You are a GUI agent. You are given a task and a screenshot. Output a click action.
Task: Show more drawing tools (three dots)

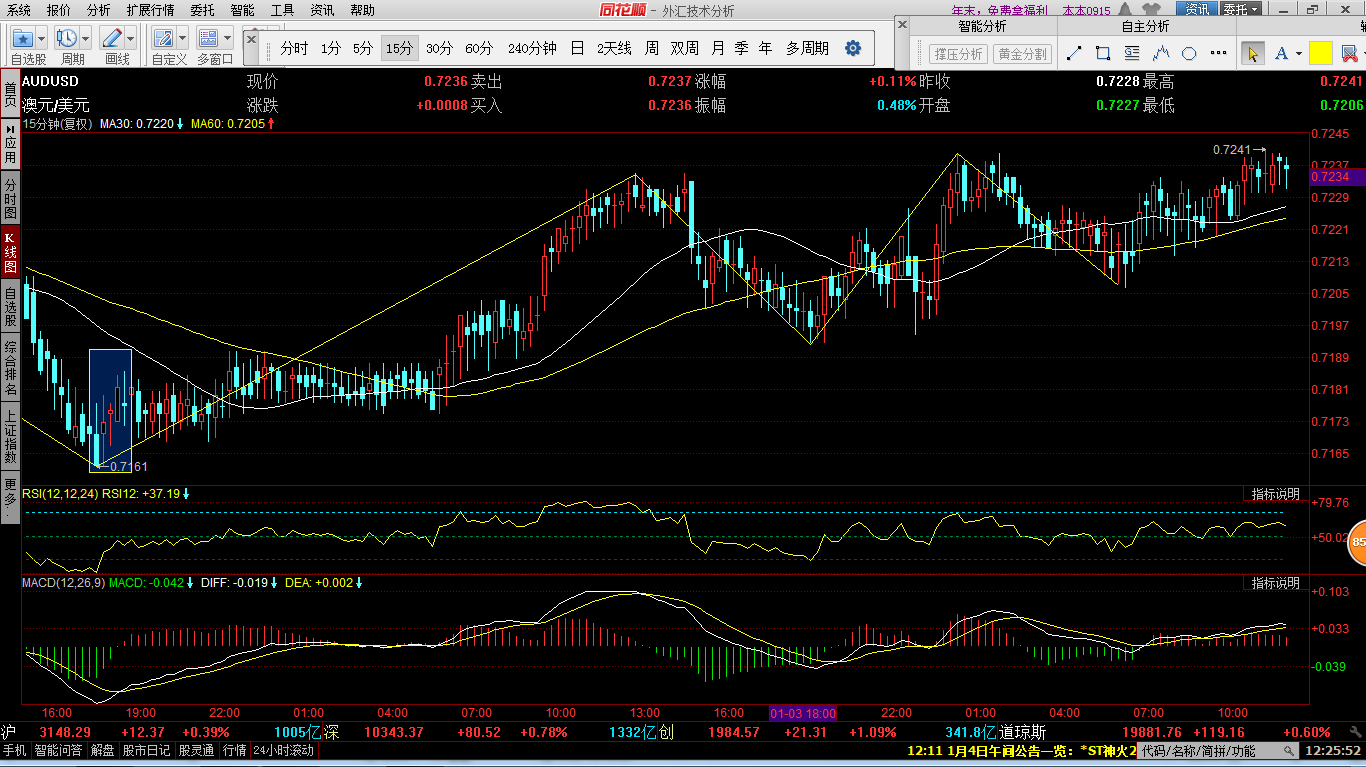(x=1218, y=54)
